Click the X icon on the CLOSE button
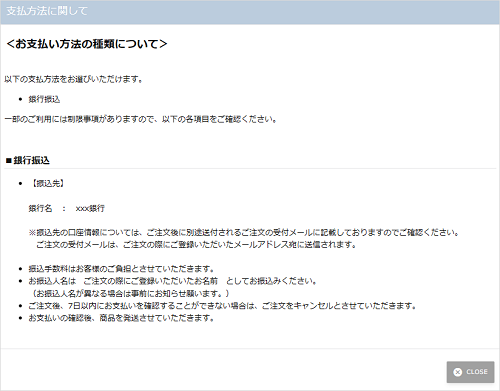 click(x=458, y=372)
